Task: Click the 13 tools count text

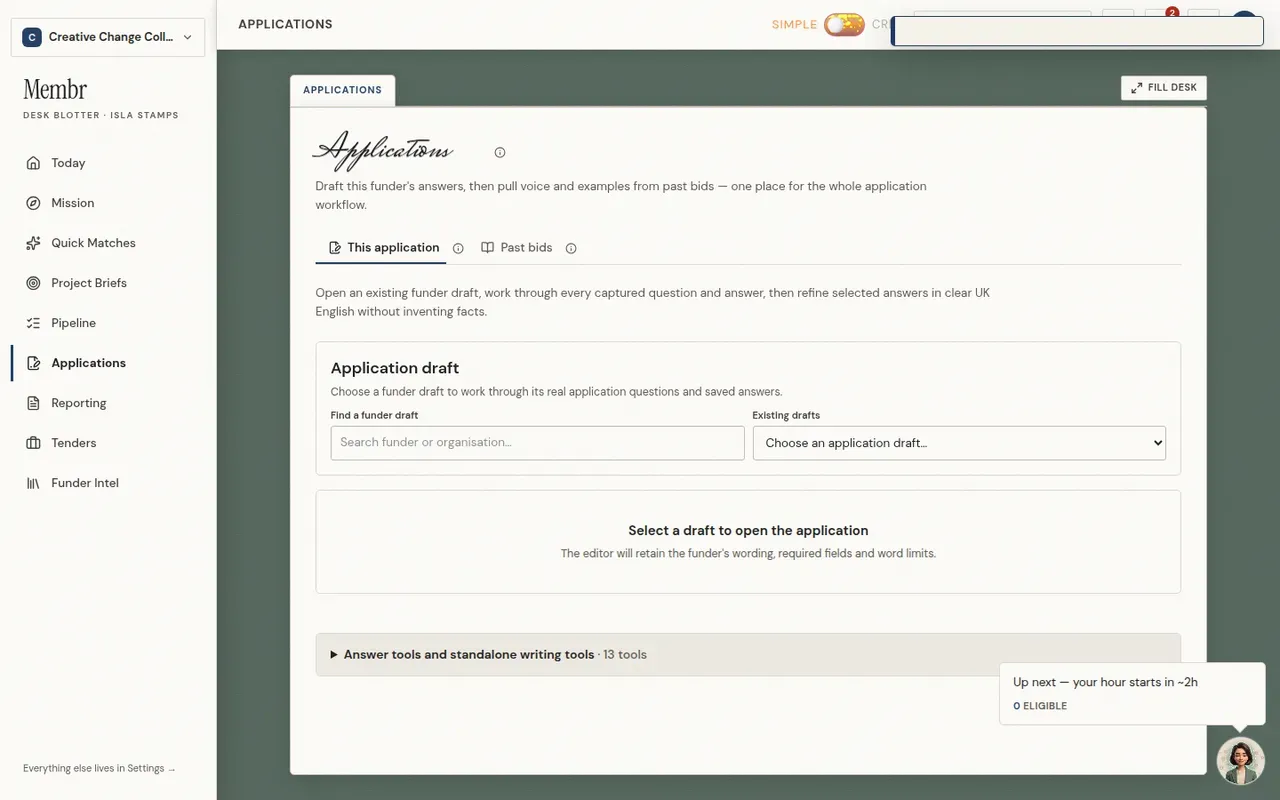Action: 625,655
